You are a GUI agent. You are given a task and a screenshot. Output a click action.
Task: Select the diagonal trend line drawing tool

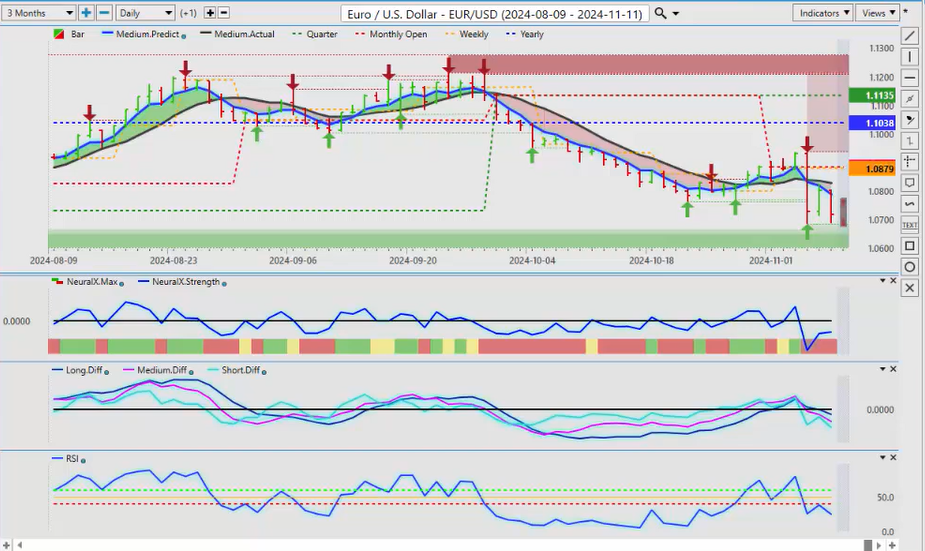(909, 36)
